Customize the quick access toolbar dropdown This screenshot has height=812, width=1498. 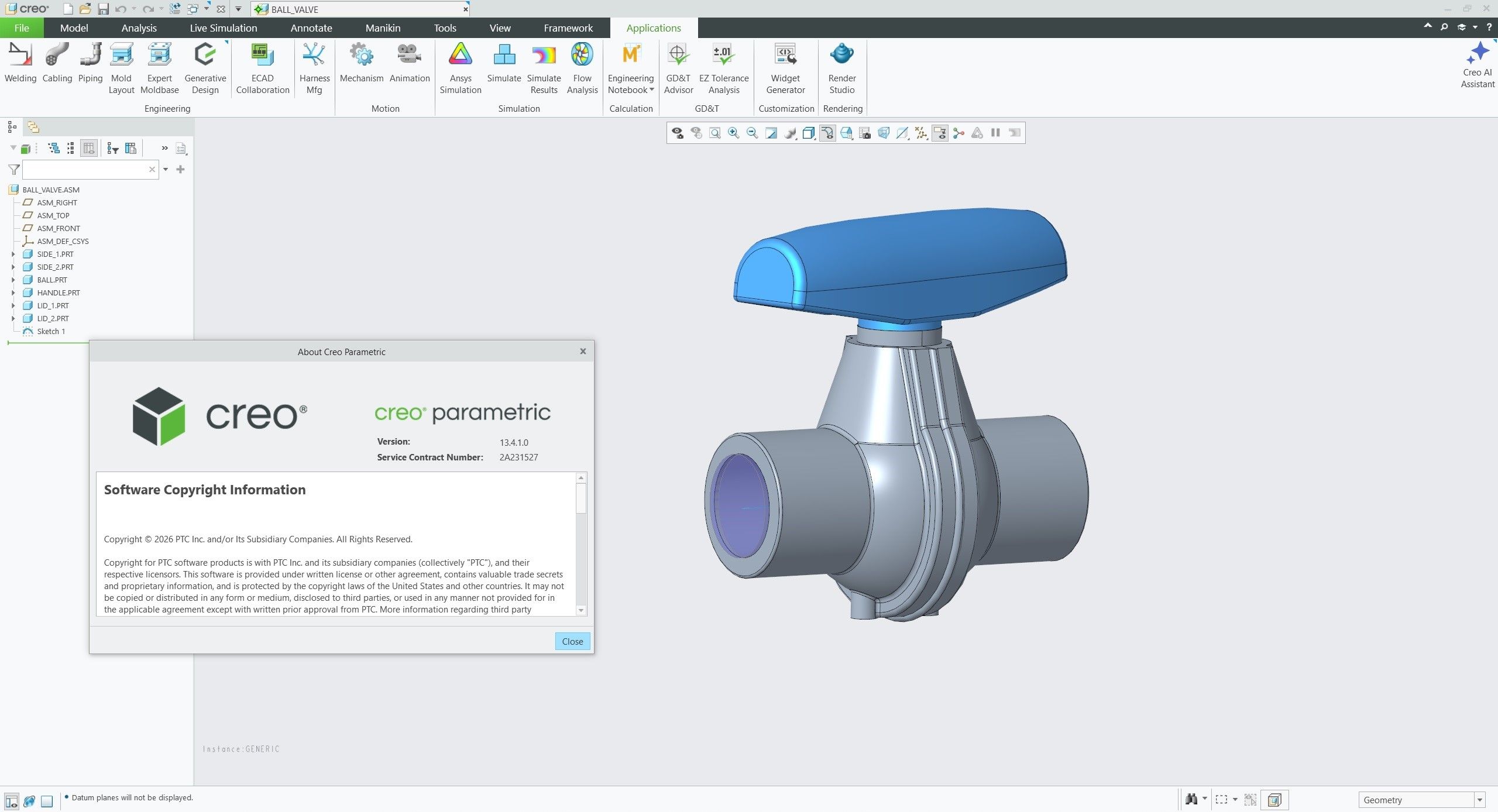pyautogui.click(x=238, y=9)
